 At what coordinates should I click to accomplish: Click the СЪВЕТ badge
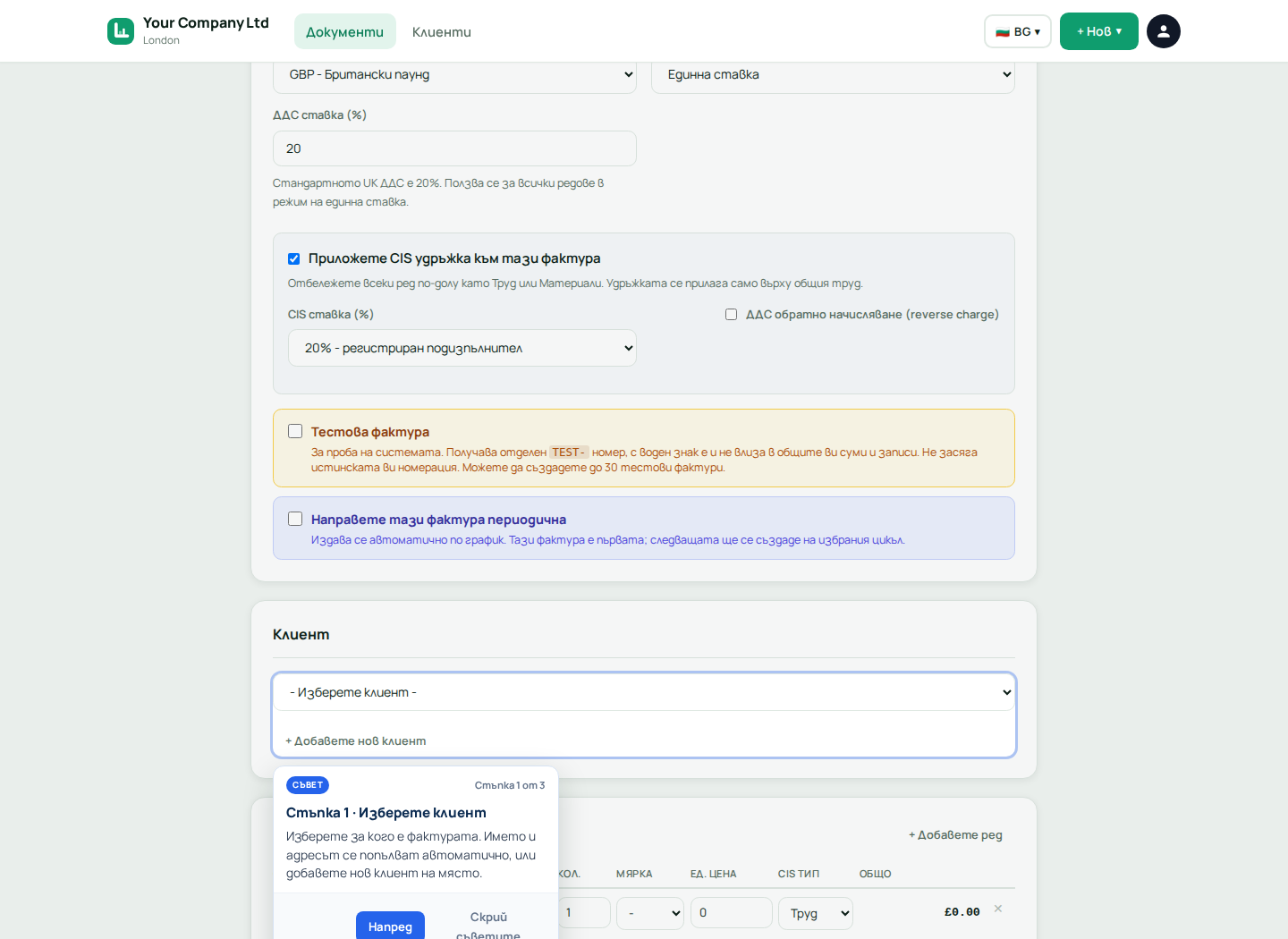(x=308, y=785)
